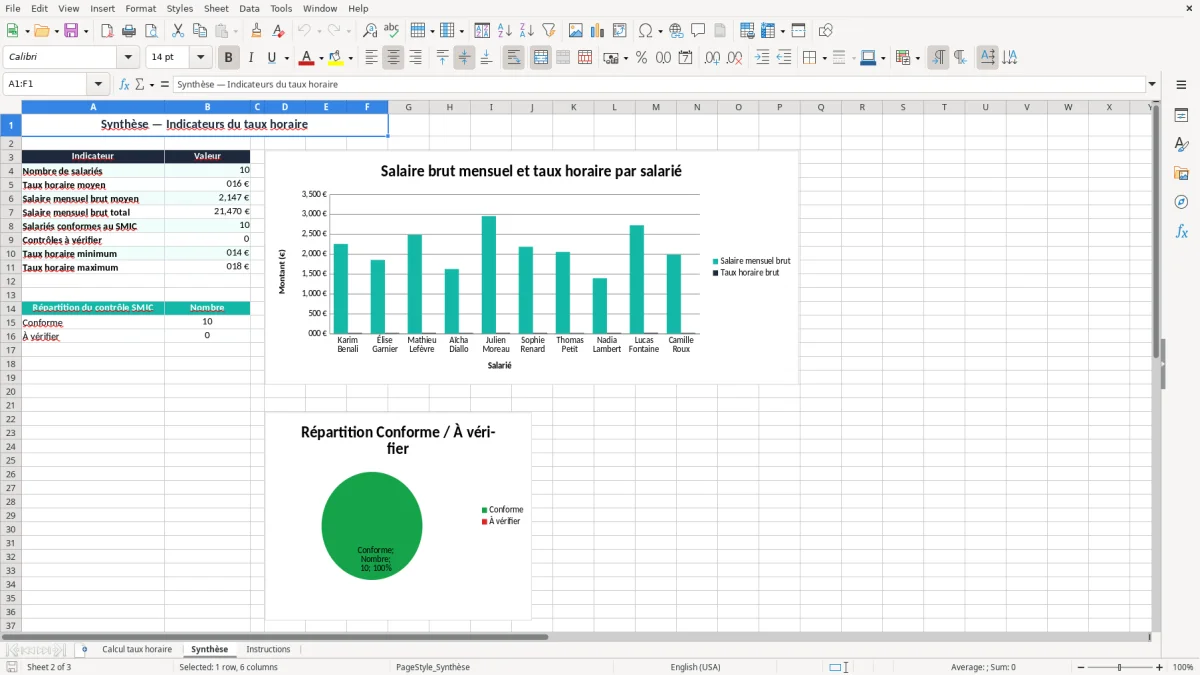Open Borders dropdown arrow

pos(823,58)
